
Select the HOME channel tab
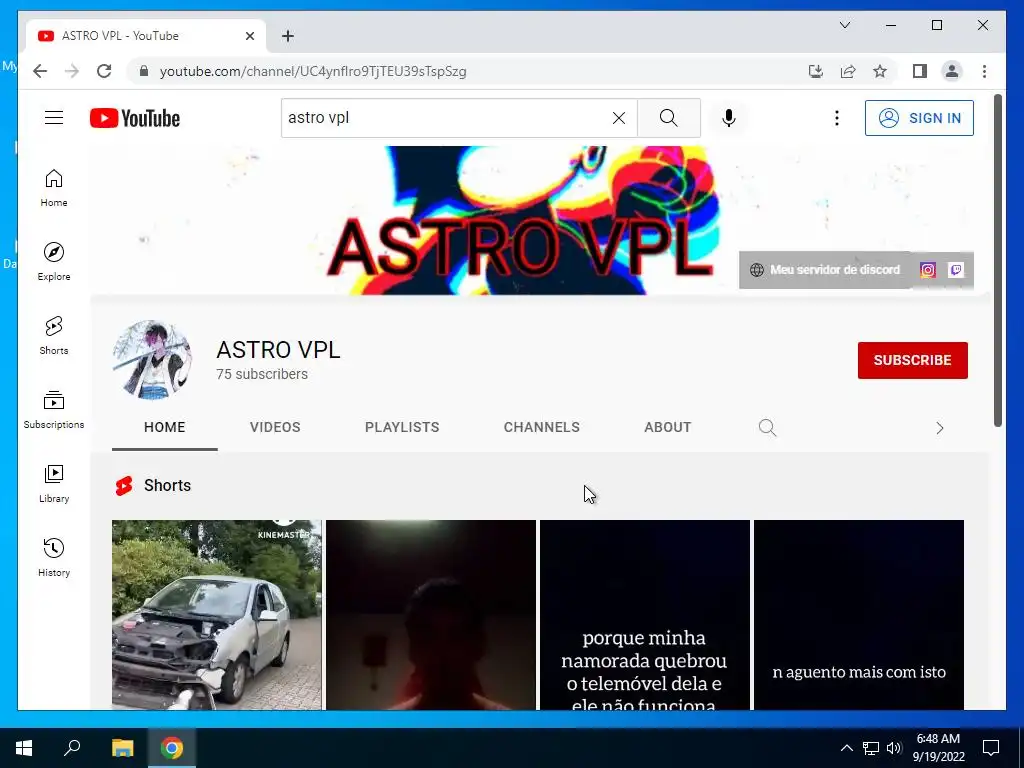click(165, 427)
